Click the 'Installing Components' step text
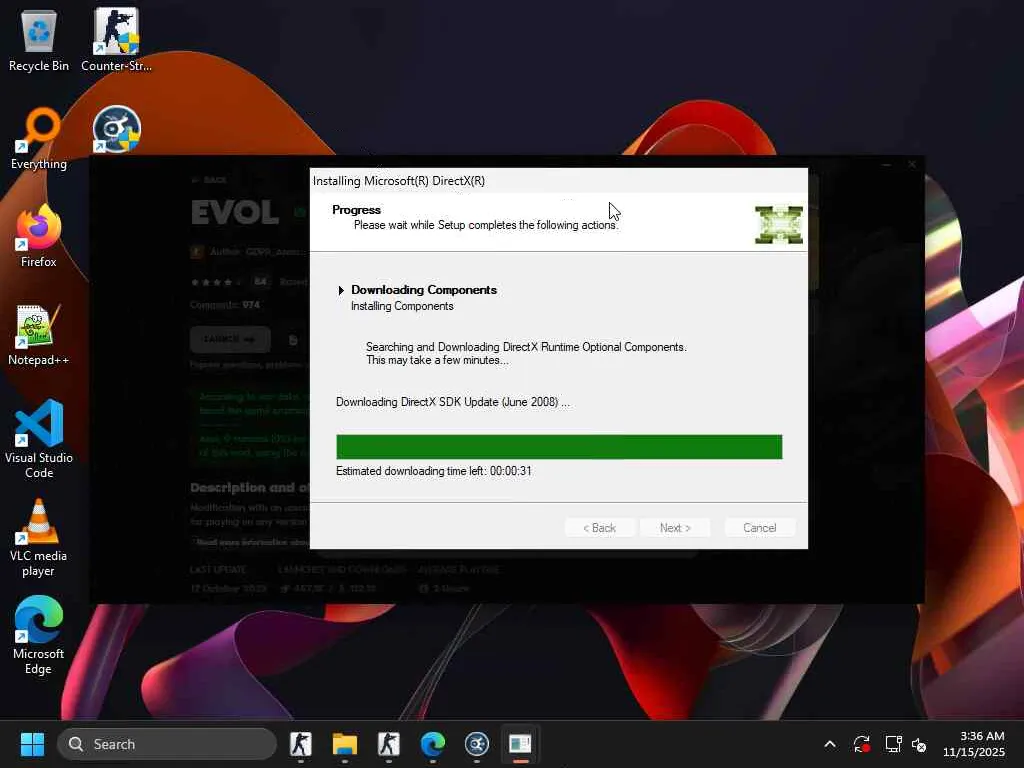 (402, 306)
